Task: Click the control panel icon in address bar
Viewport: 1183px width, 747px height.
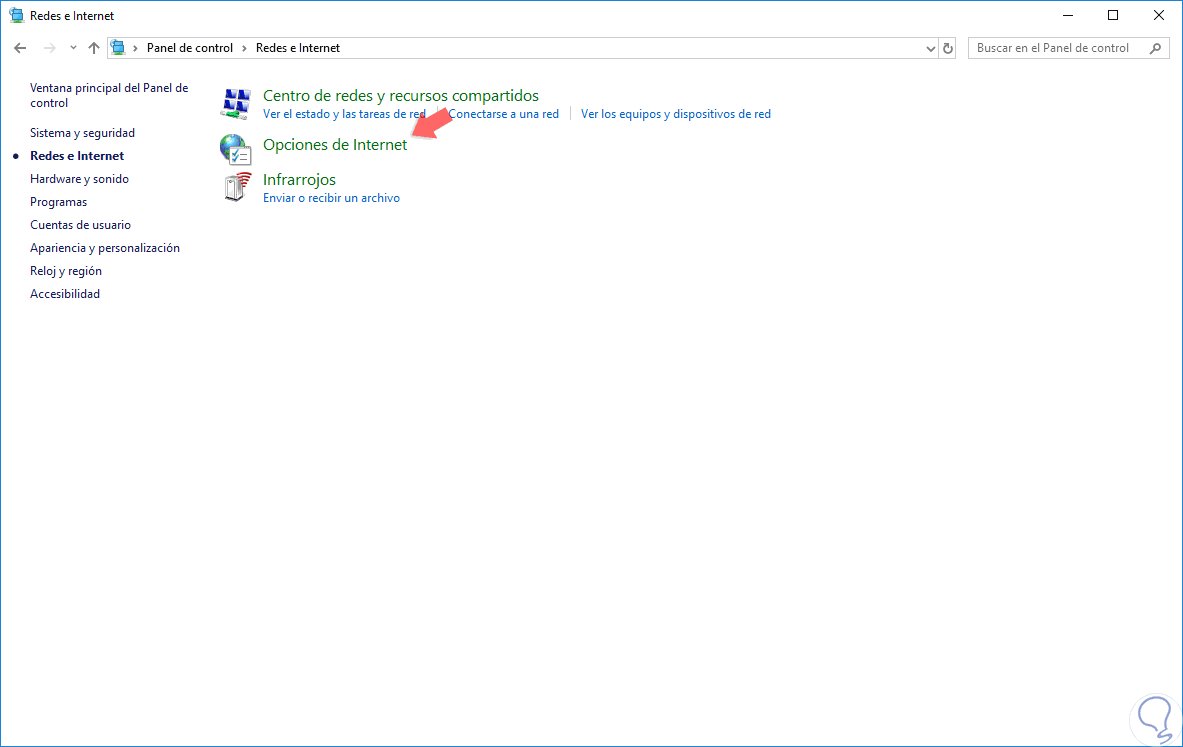Action: tap(118, 48)
